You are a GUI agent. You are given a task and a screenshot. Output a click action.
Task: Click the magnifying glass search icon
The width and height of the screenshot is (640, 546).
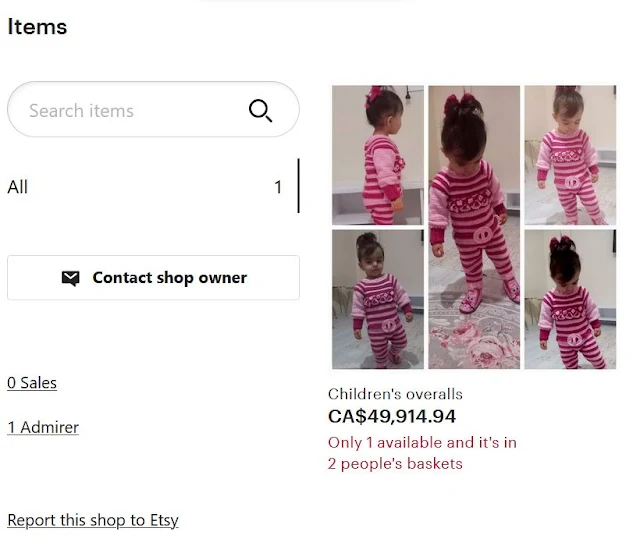[x=260, y=110]
